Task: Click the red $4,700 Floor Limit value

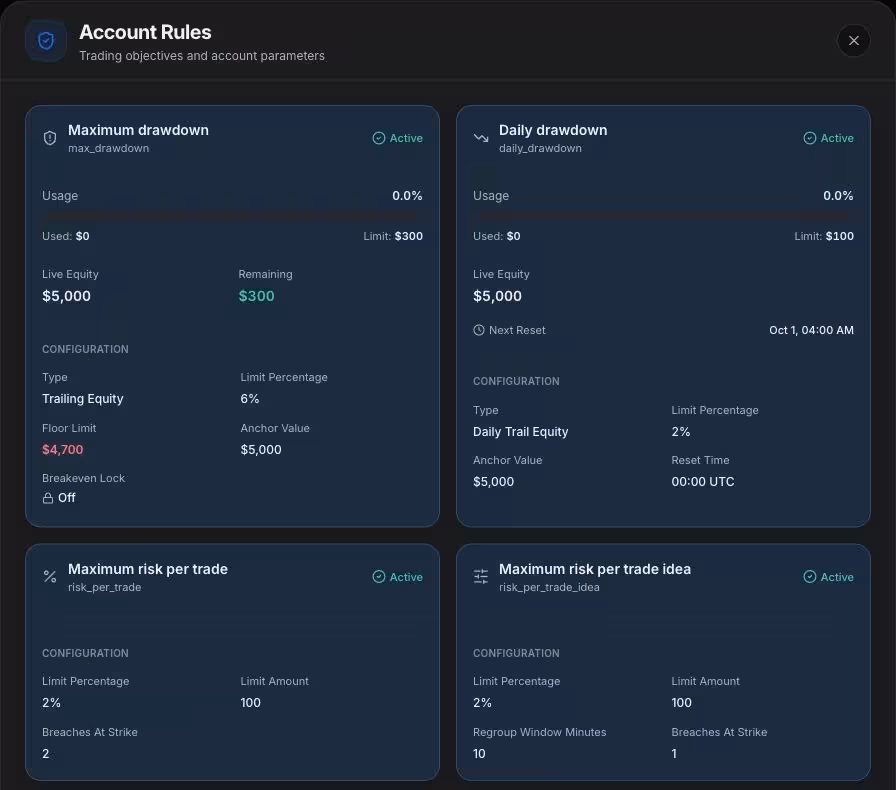Action: 62,450
